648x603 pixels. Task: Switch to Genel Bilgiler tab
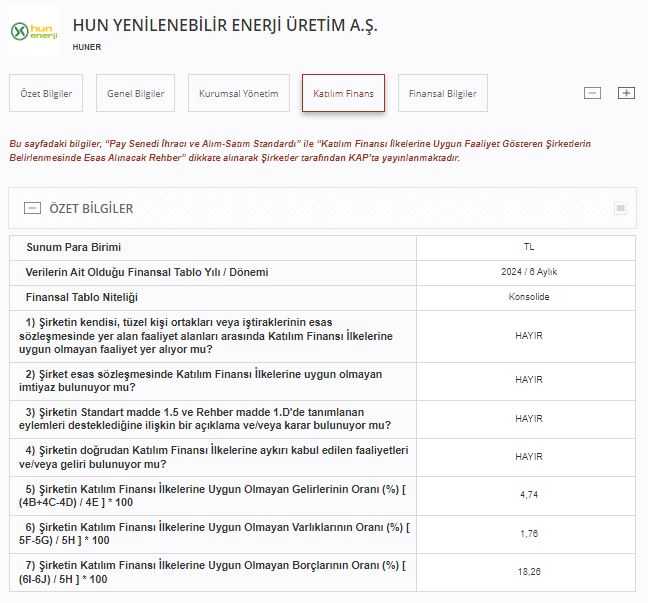pyautogui.click(x=136, y=93)
